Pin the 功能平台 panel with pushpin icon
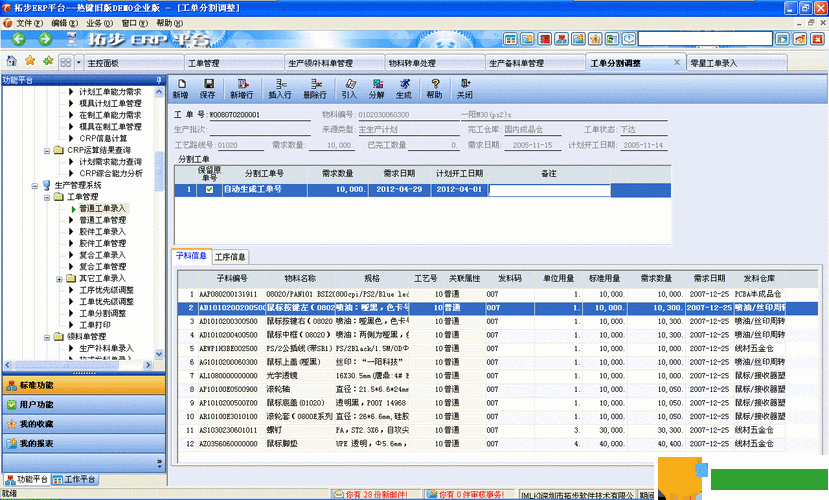This screenshot has width=829, height=500. pos(159,80)
